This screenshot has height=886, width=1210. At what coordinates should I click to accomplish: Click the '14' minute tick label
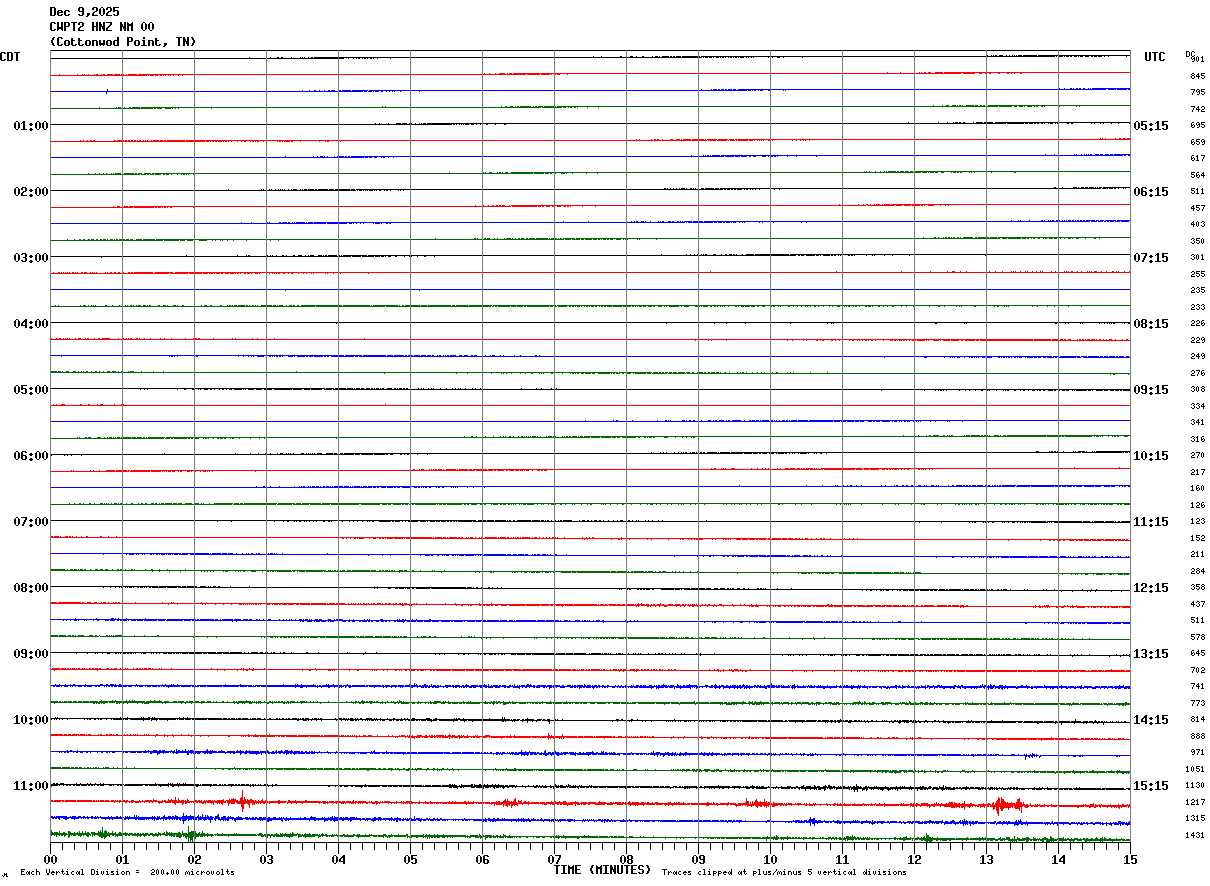[x=1058, y=859]
